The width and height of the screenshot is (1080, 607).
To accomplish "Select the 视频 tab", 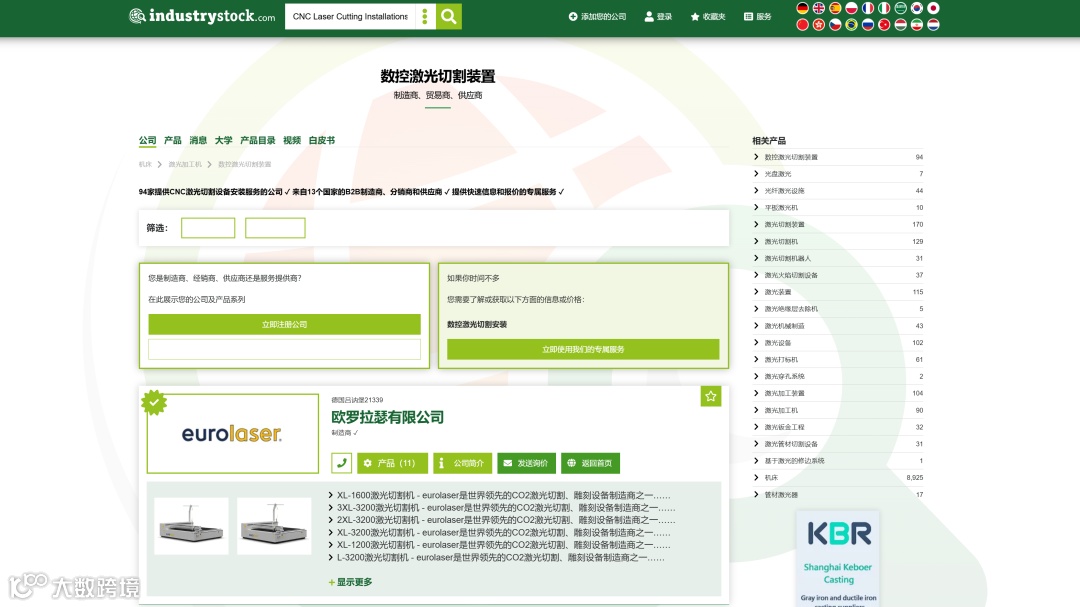I will pos(292,140).
